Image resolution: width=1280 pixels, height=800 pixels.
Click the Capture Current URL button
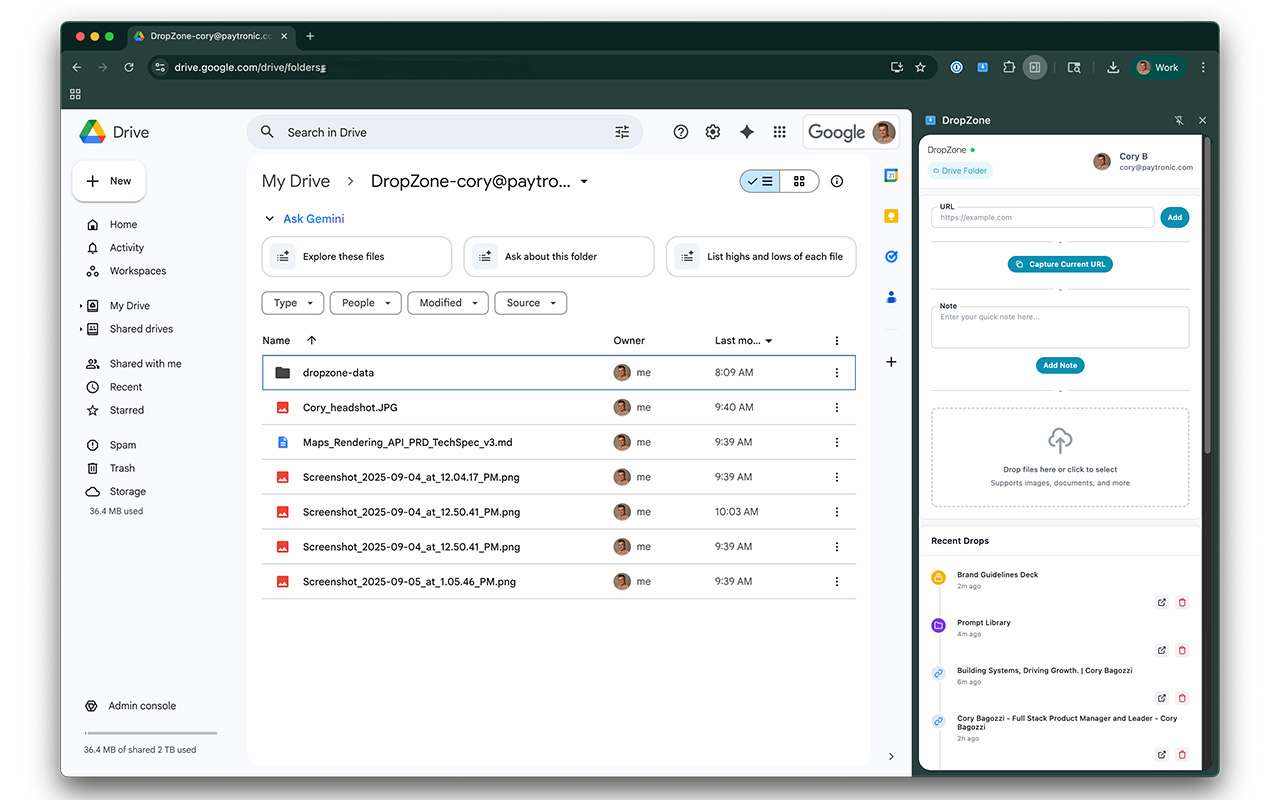point(1060,264)
